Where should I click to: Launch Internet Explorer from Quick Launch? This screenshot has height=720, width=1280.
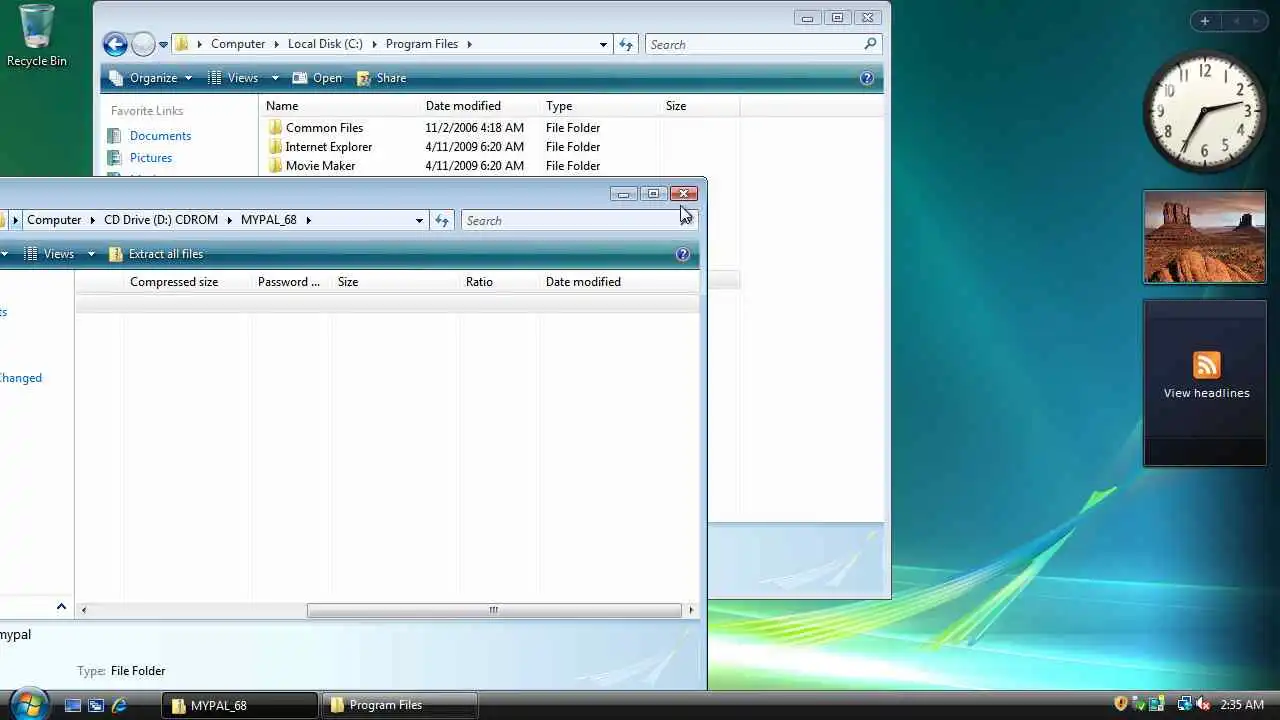coord(119,705)
